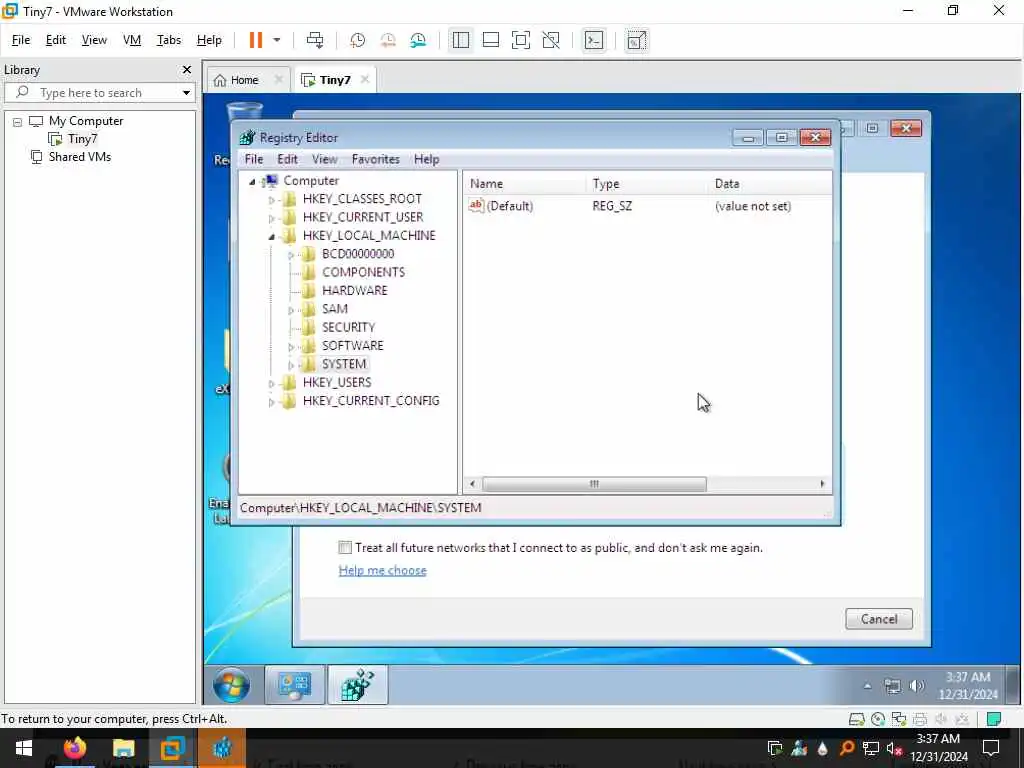Viewport: 1024px width, 768px height.
Task: Open the 'Help me choose' link
Action: tap(382, 570)
